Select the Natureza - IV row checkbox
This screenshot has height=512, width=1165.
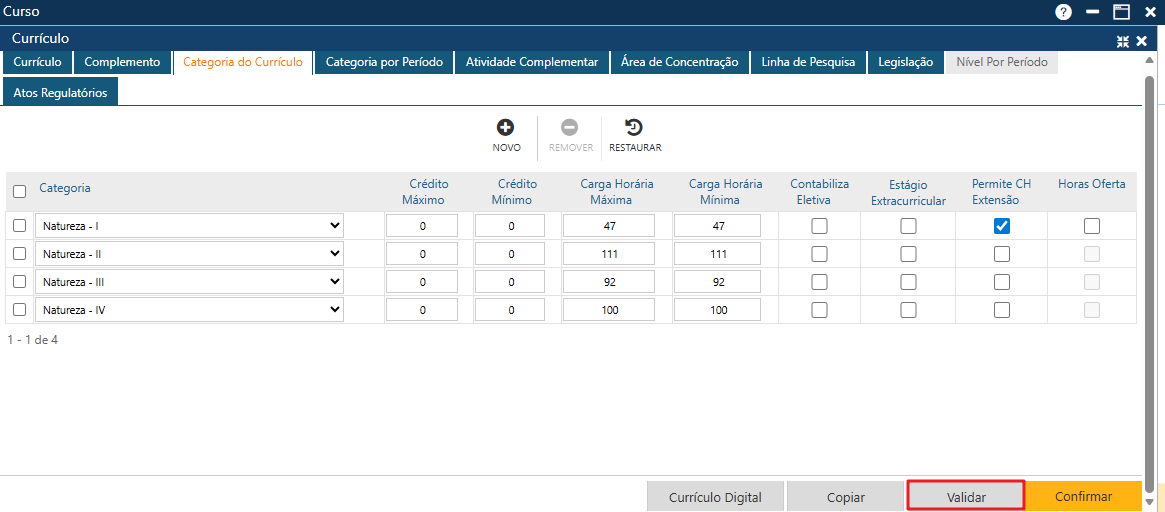tap(20, 309)
